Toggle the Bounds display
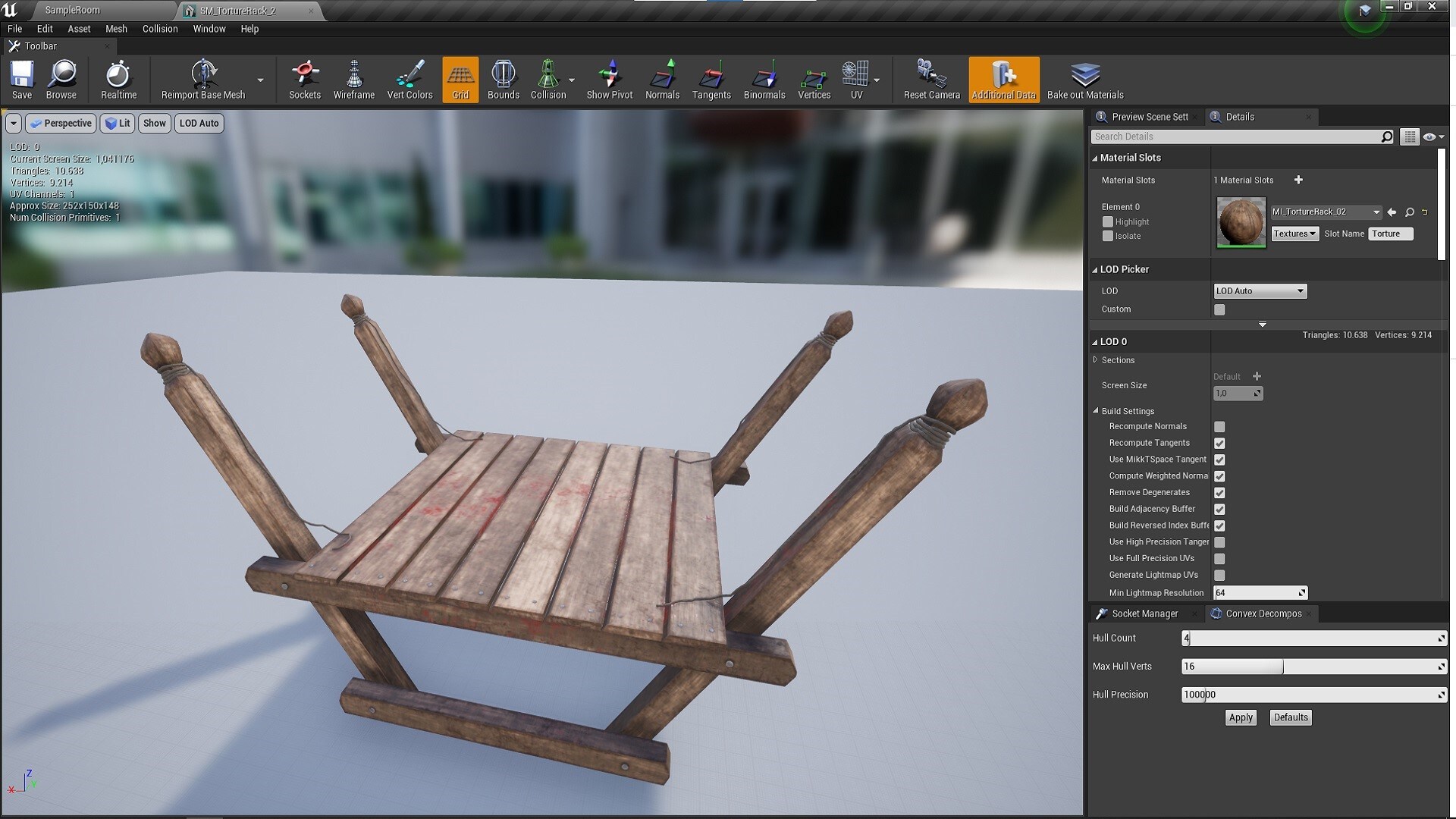 (503, 79)
